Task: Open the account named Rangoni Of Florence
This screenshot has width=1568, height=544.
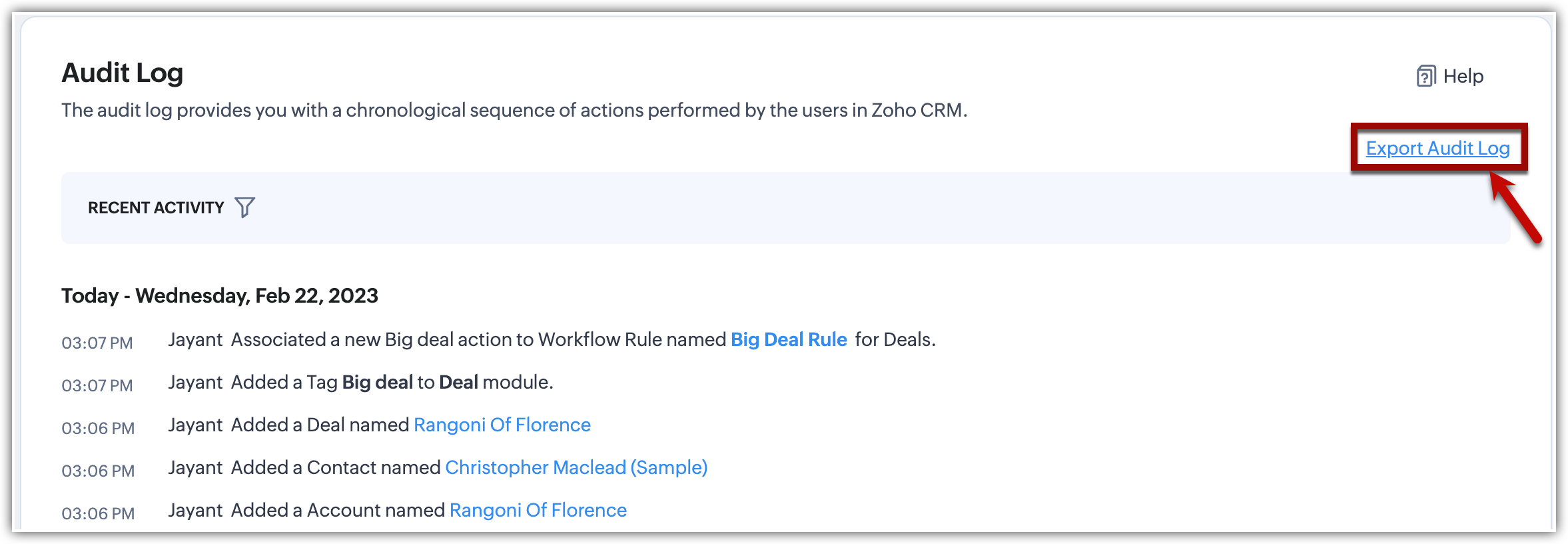Action: tap(538, 511)
